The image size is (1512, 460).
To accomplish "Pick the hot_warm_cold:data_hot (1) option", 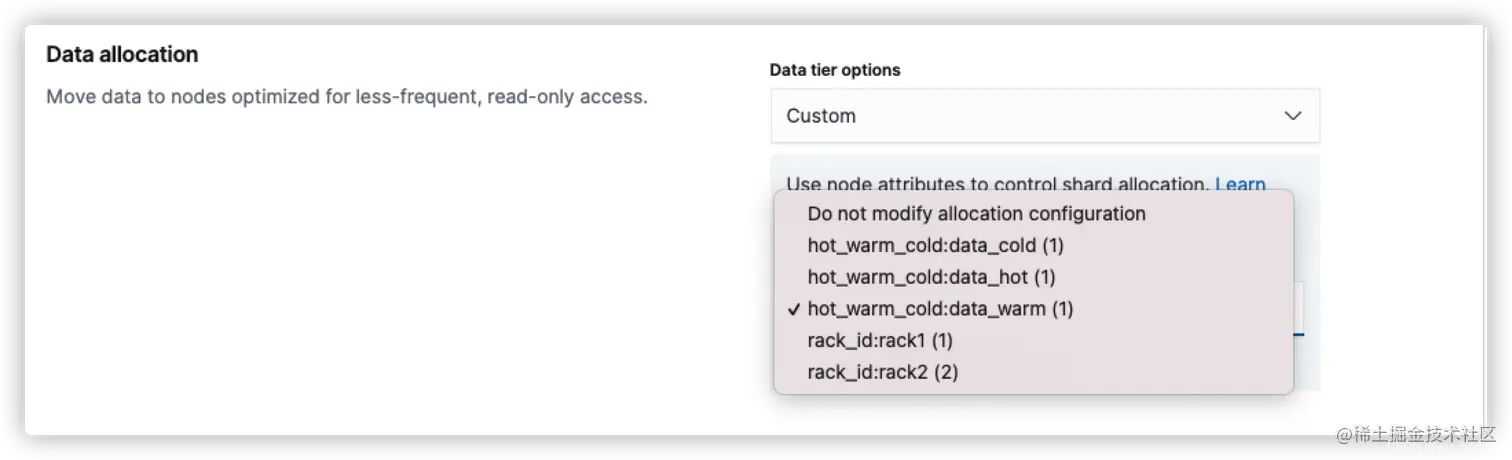I will (x=931, y=277).
